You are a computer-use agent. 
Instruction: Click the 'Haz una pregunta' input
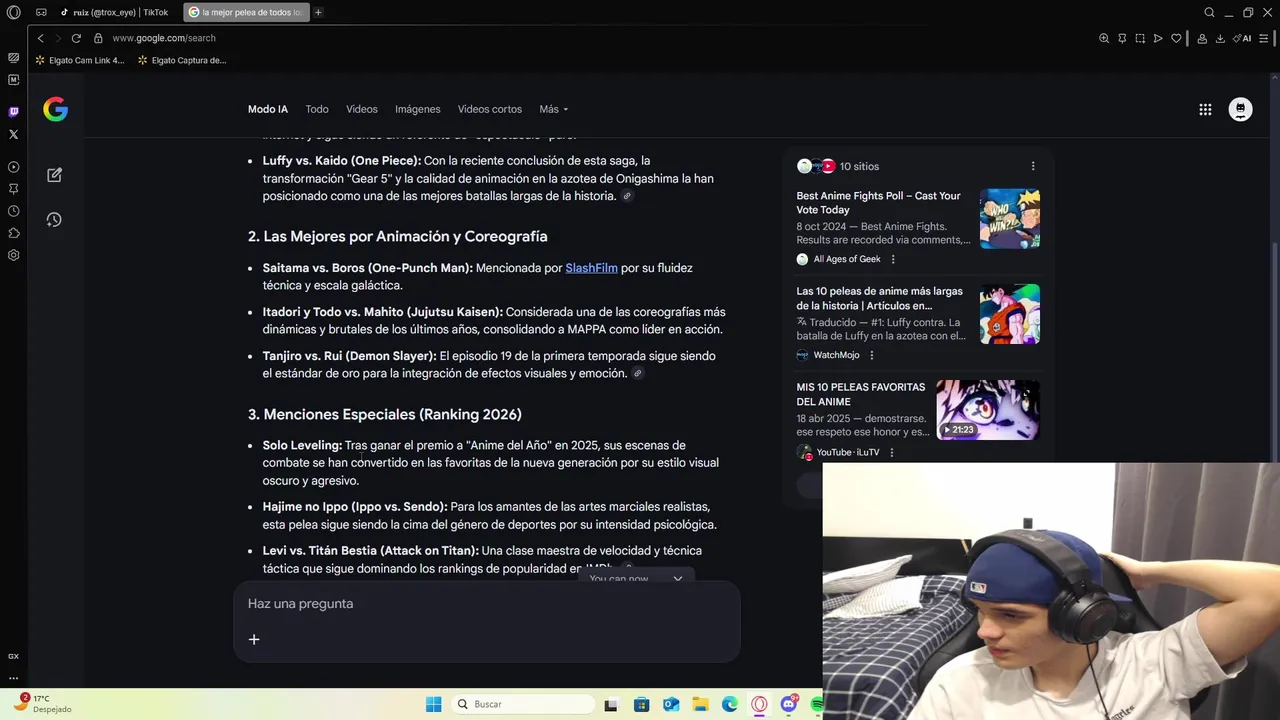pos(487,604)
